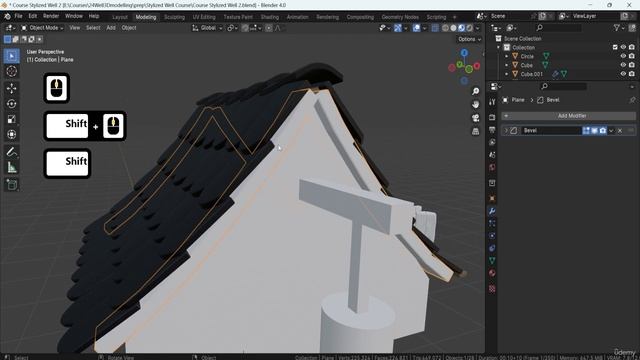
Task: Toggle Bevel modifier render display
Action: 602,131
